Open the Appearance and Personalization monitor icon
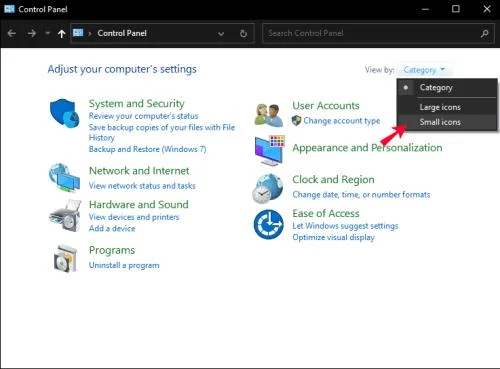This screenshot has height=369, width=500. tap(270, 150)
